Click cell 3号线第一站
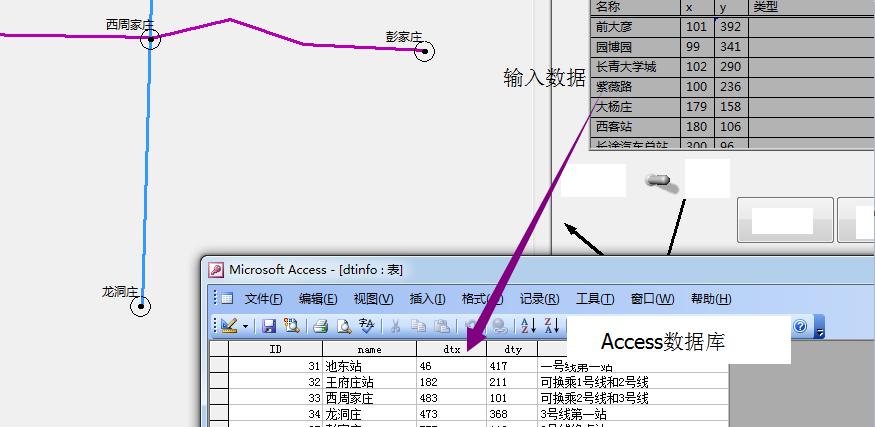The height and width of the screenshot is (427, 875). (633, 415)
